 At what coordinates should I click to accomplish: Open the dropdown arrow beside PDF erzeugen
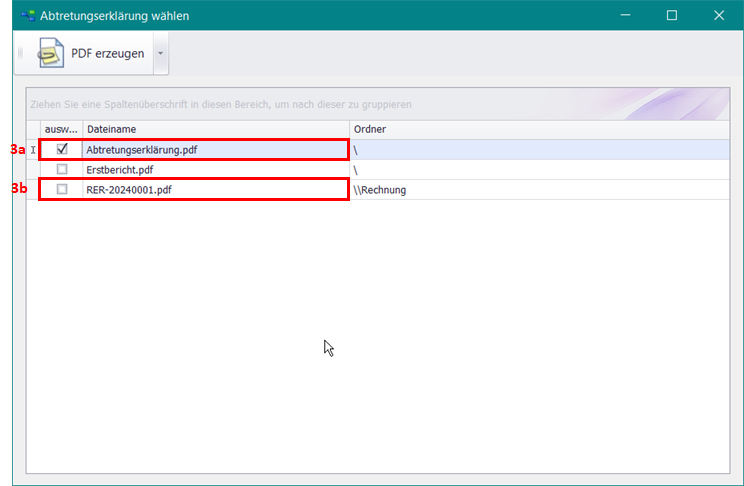tap(160, 53)
